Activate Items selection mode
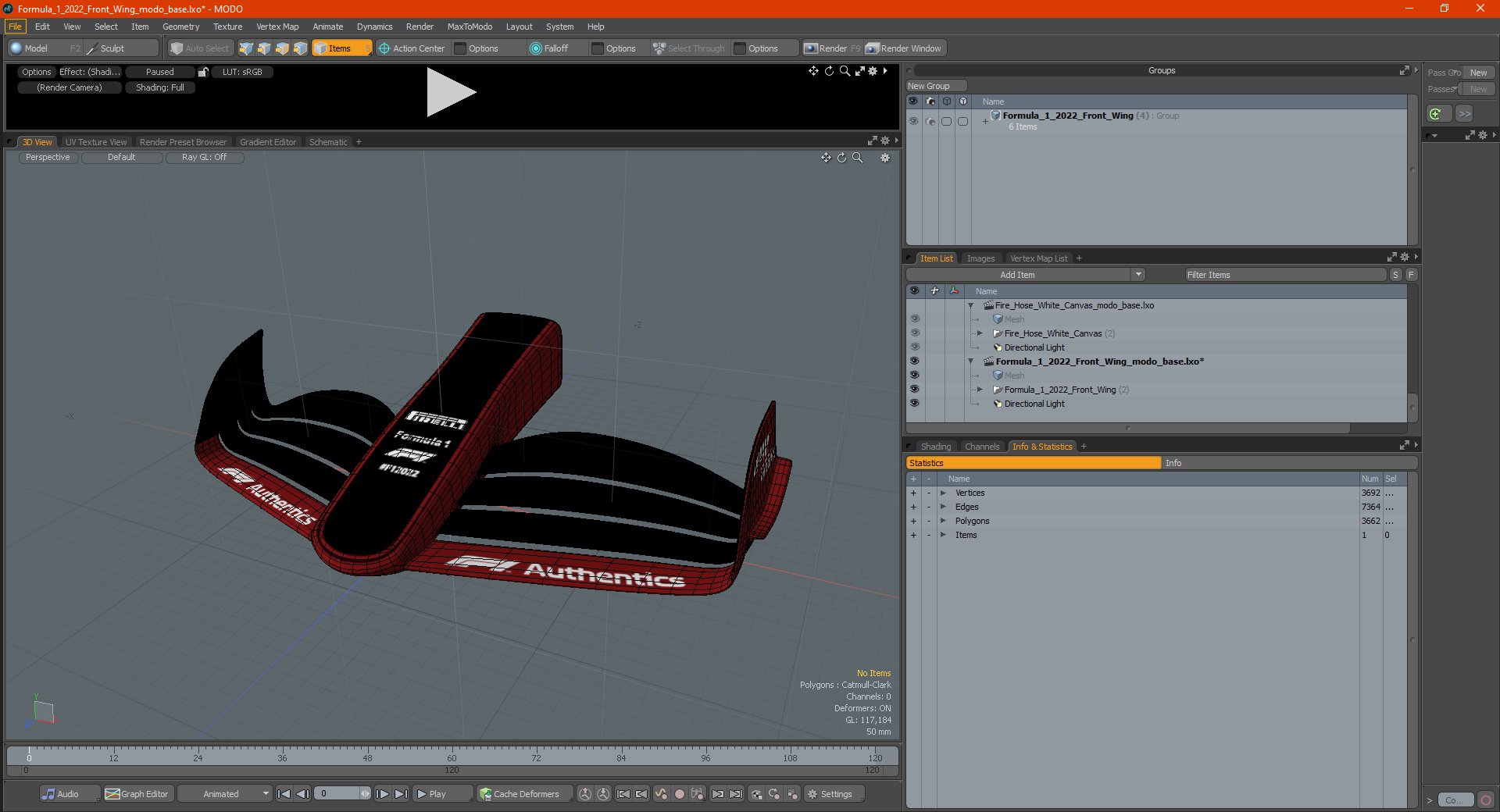Image resolution: width=1500 pixels, height=812 pixels. pyautogui.click(x=341, y=48)
